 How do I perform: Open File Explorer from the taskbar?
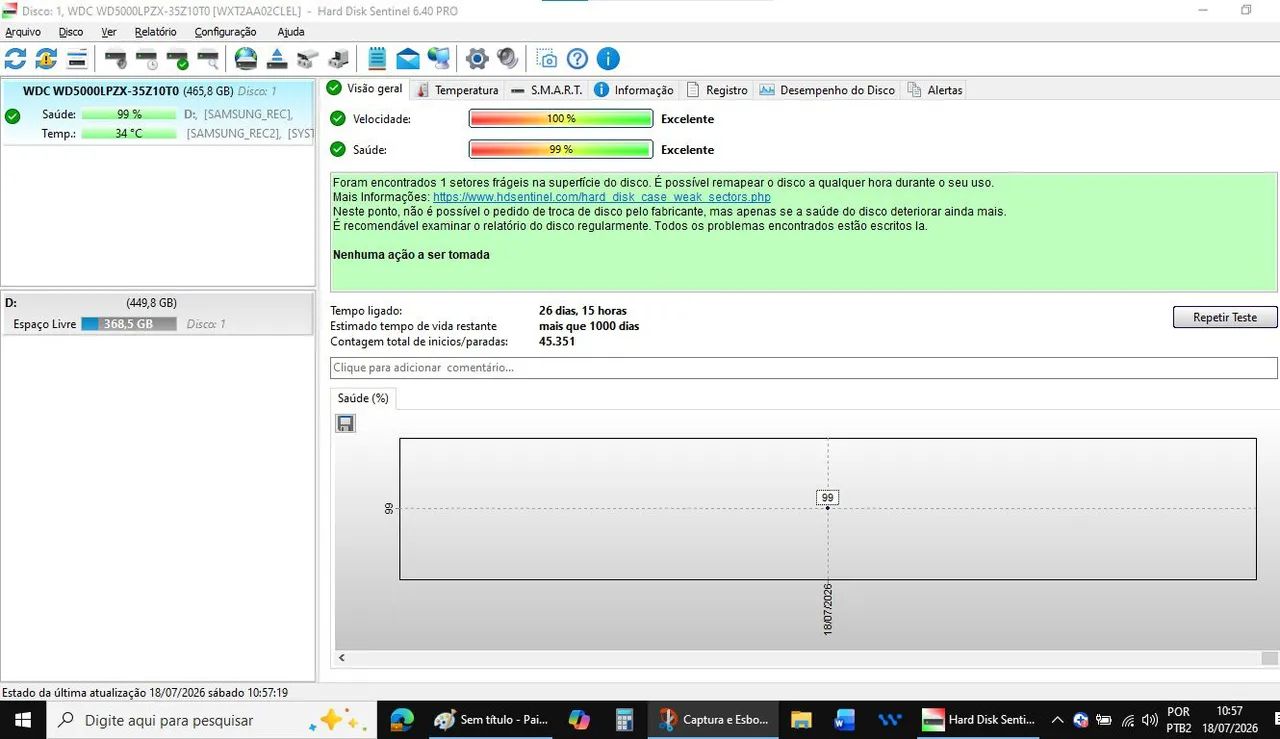pyautogui.click(x=801, y=720)
